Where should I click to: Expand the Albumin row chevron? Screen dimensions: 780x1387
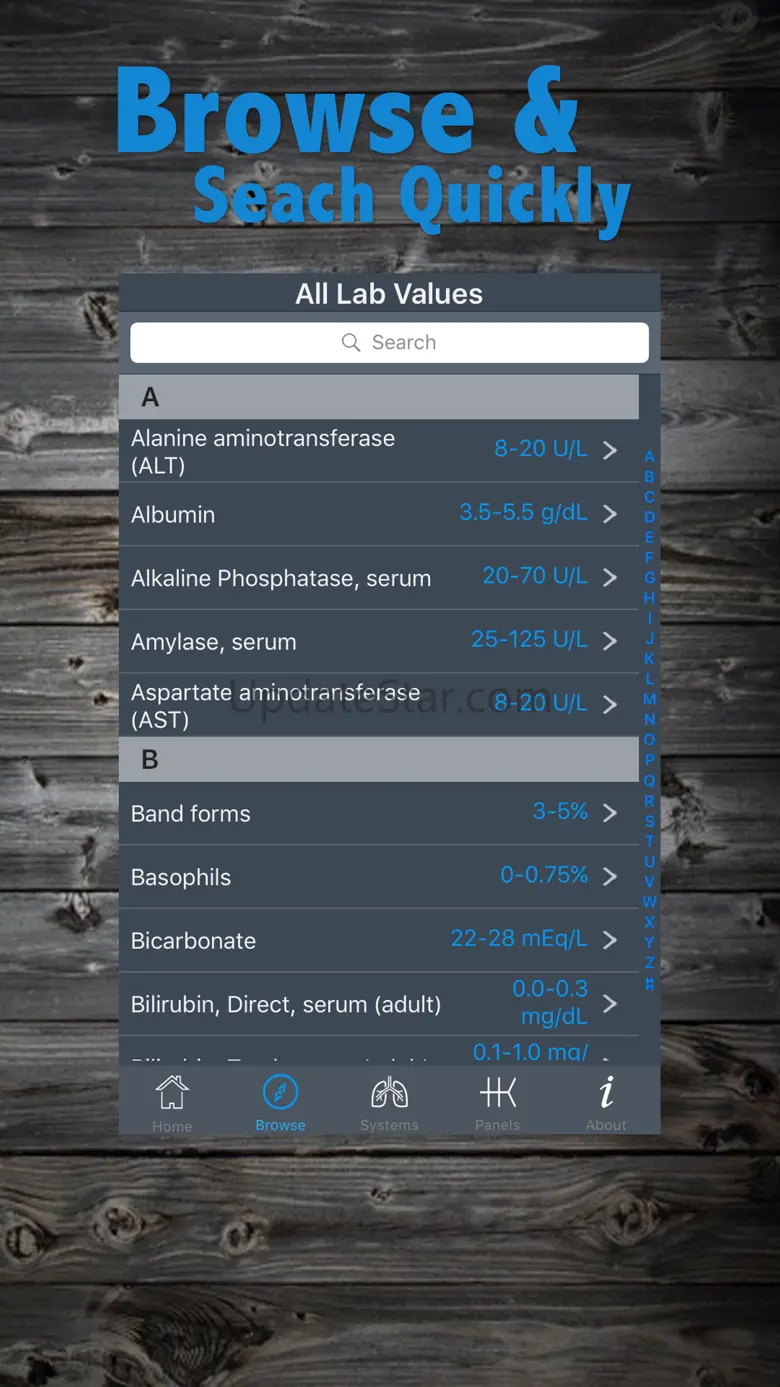tap(610, 514)
